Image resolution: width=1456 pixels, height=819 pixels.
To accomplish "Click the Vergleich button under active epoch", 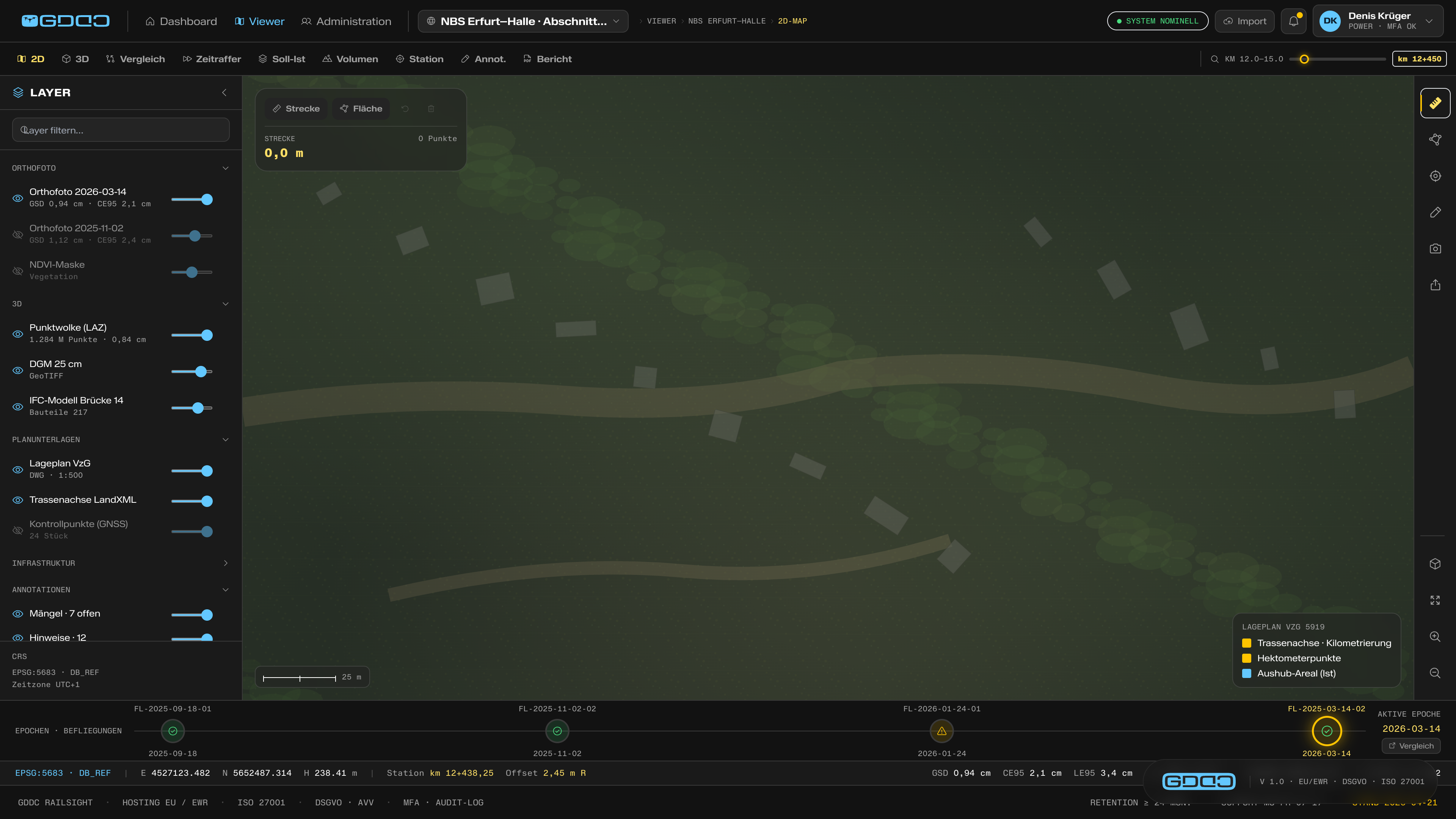I will tap(1411, 745).
